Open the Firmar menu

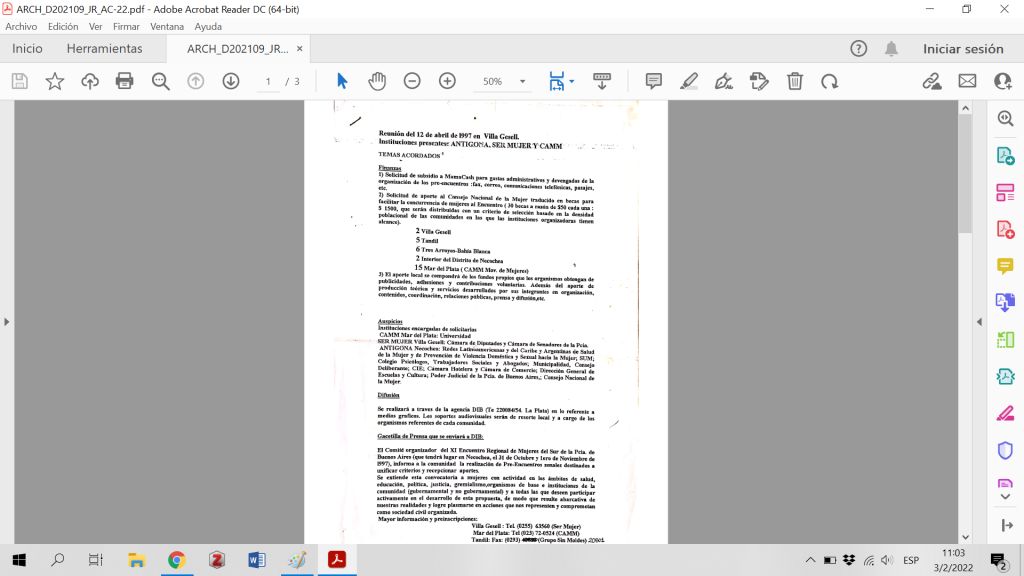tap(126, 26)
